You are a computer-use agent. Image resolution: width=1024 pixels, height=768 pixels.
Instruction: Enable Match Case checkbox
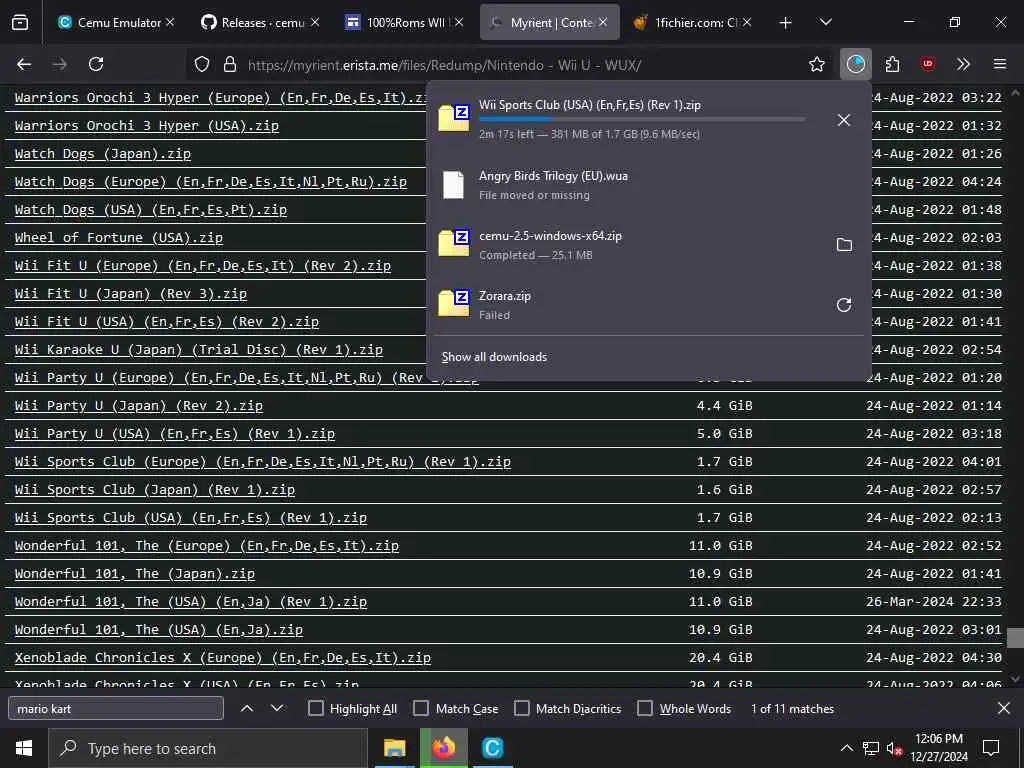pos(421,708)
